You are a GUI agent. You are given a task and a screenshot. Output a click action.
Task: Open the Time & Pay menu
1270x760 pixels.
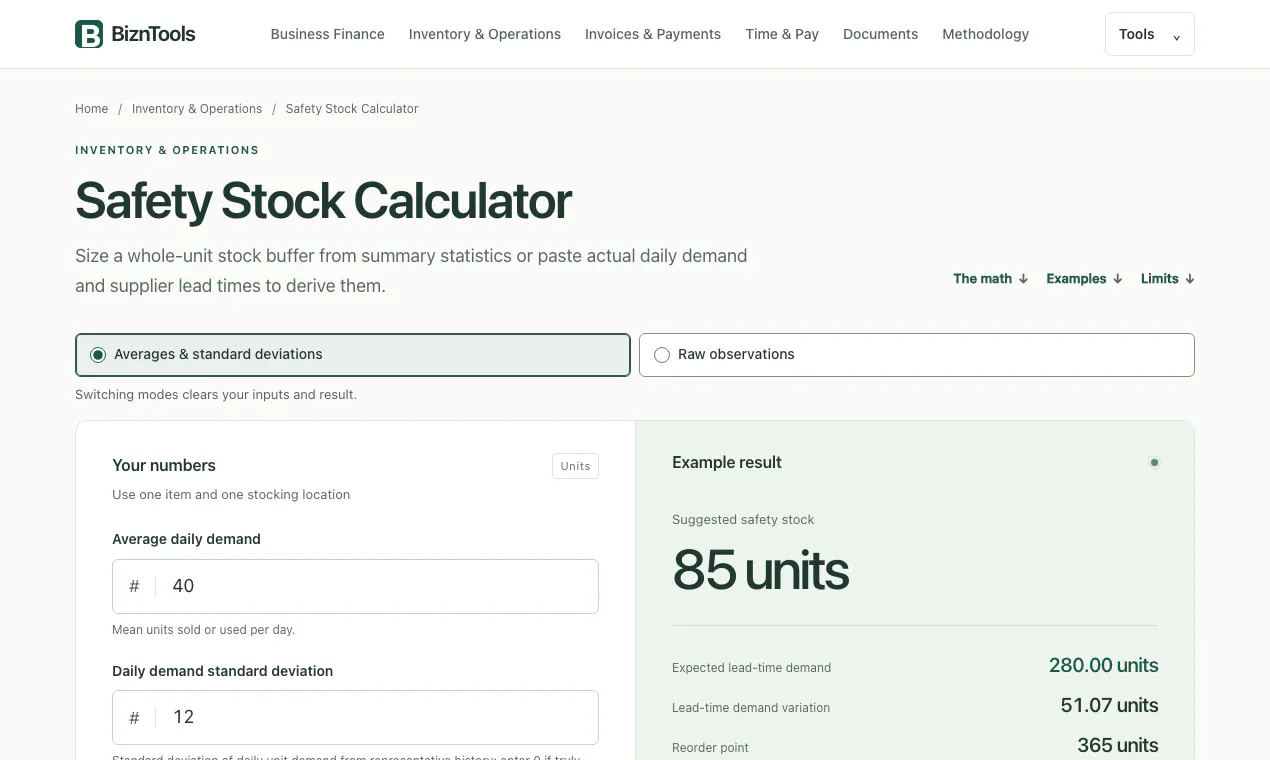point(781,34)
